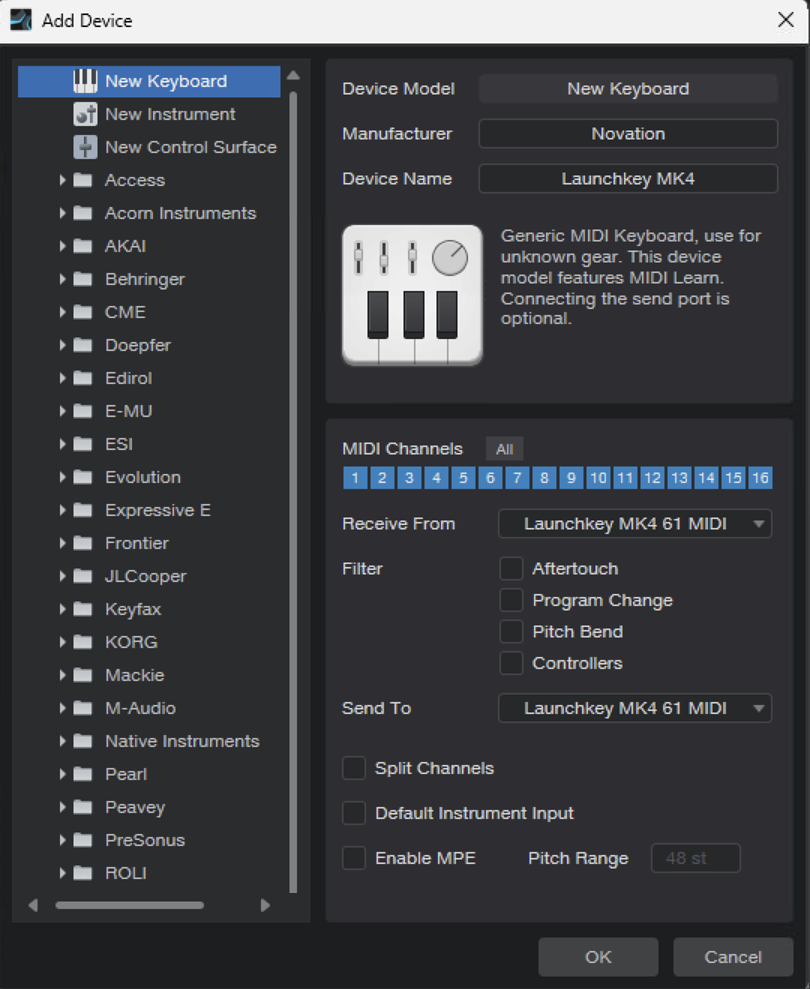
Task: Click the Manufacturer field showing Novation
Action: [628, 134]
